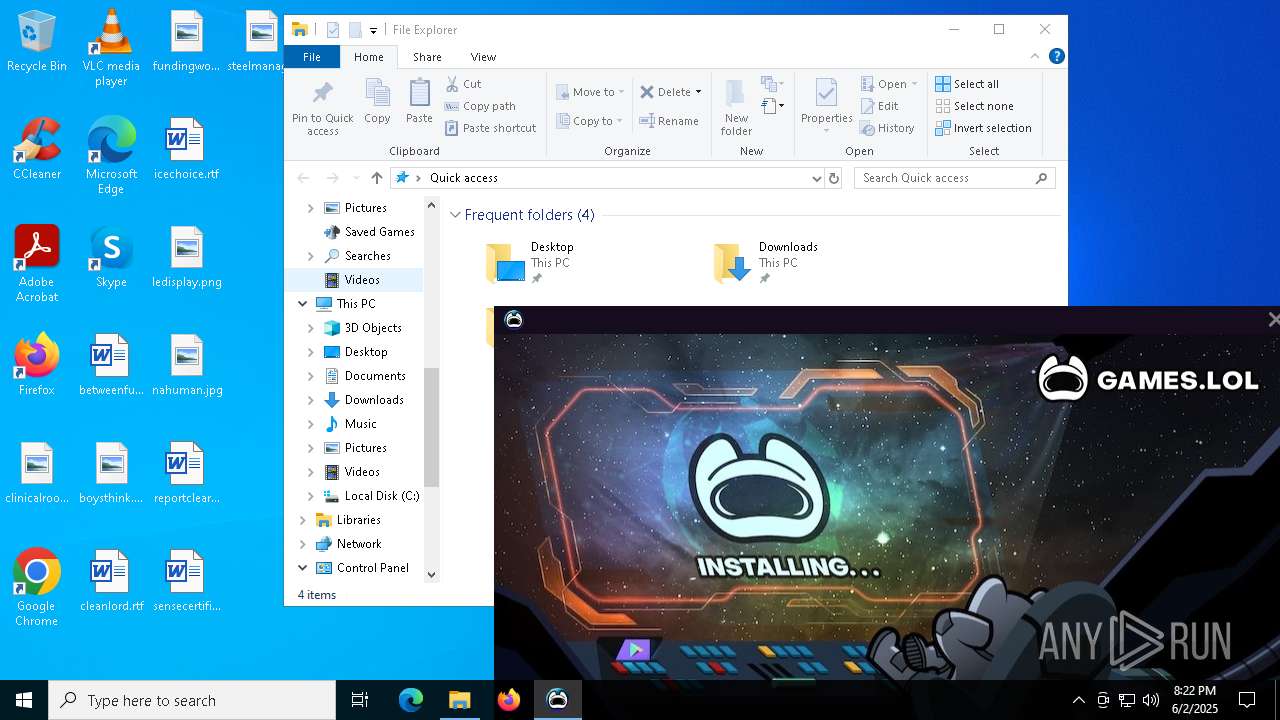The image size is (1280, 720).
Task: Click Pin to Quick access ribbon icon
Action: (x=322, y=108)
